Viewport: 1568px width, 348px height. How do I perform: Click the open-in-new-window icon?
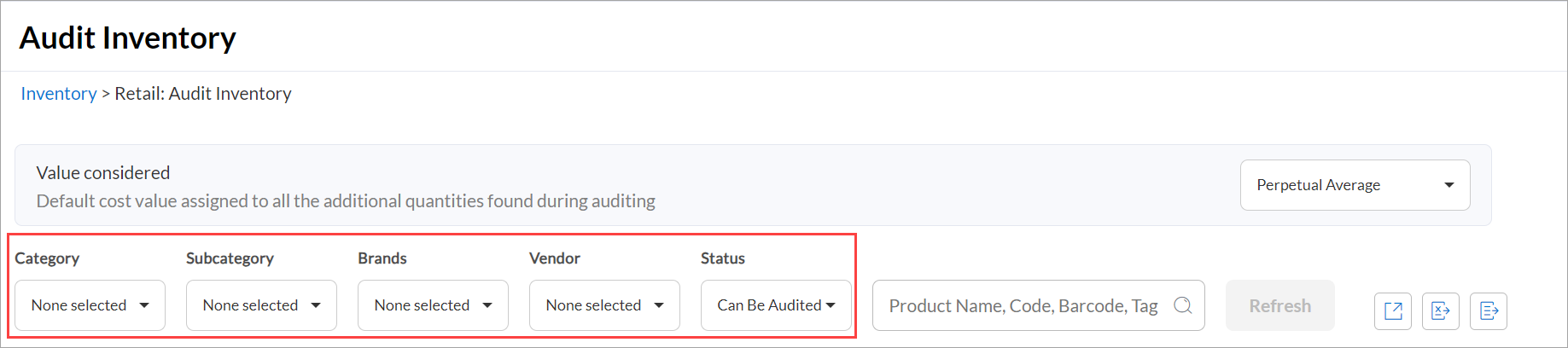click(1393, 310)
